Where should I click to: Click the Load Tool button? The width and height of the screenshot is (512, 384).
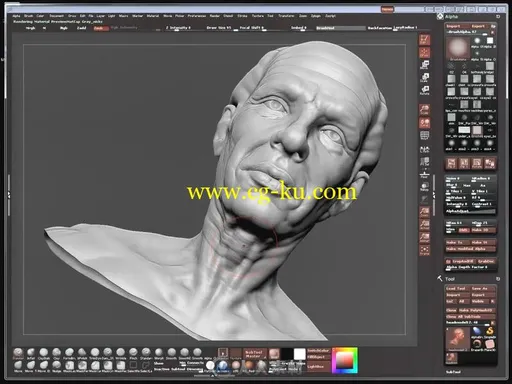click(458, 289)
